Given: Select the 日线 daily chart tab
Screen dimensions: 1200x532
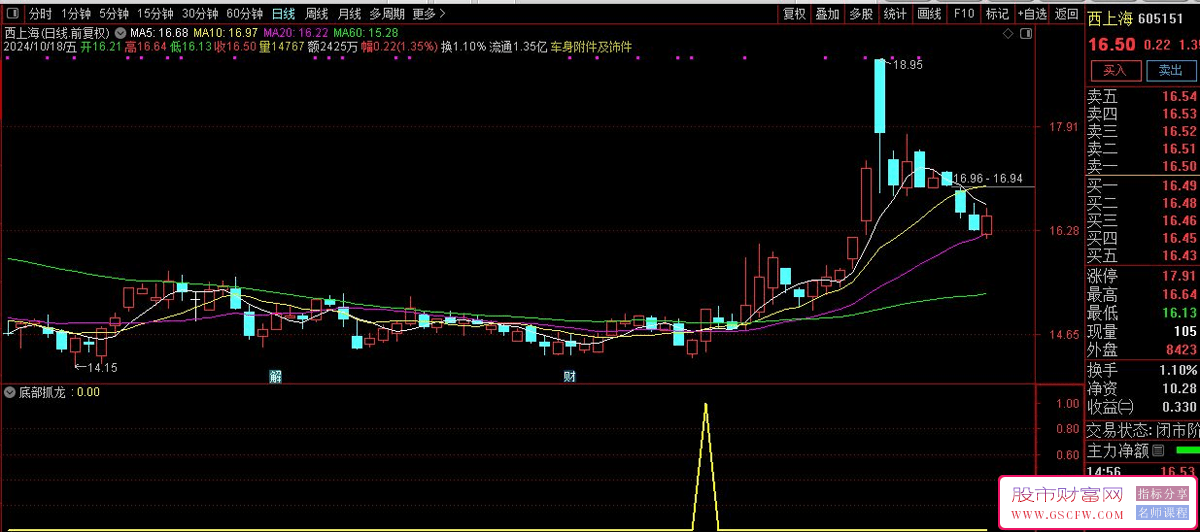Looking at the screenshot, I should [x=284, y=14].
